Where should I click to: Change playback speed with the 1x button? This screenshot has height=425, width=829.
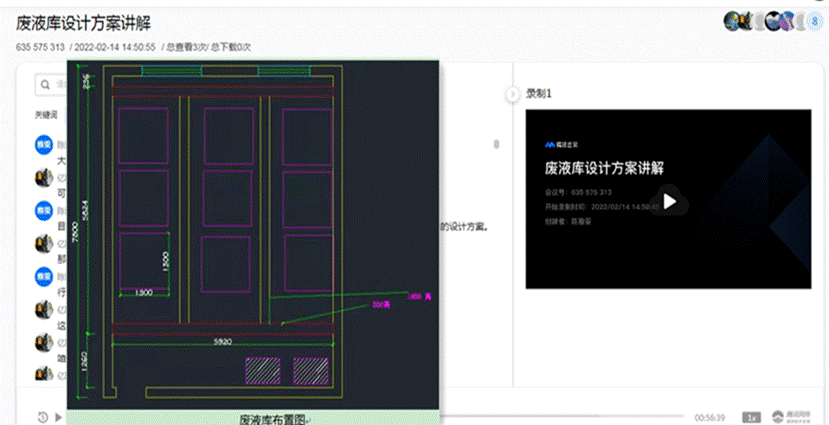pos(750,417)
